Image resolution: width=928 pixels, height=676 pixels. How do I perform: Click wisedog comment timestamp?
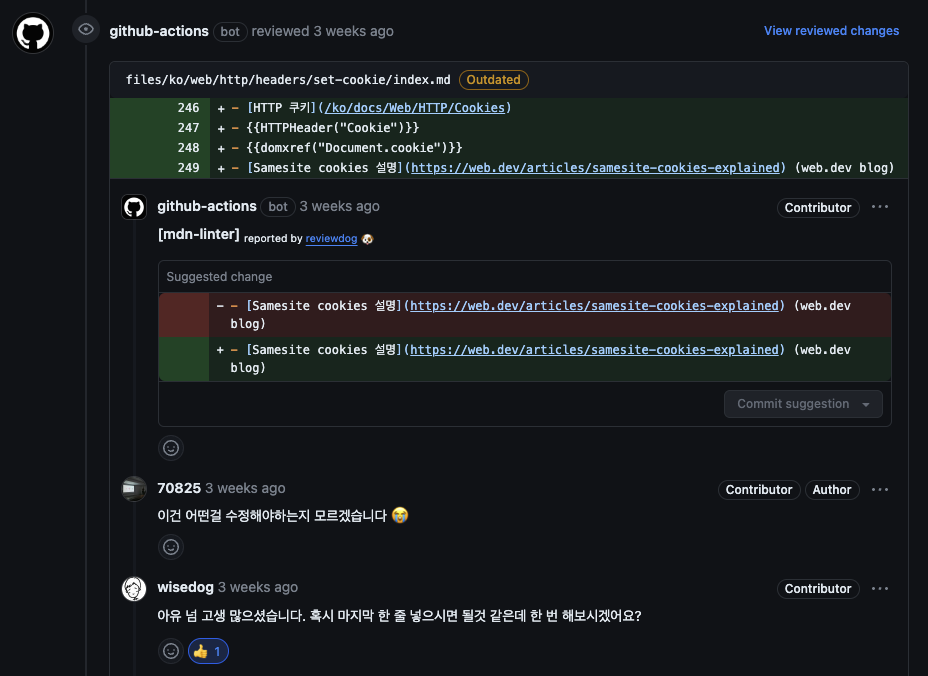[x=257, y=587]
